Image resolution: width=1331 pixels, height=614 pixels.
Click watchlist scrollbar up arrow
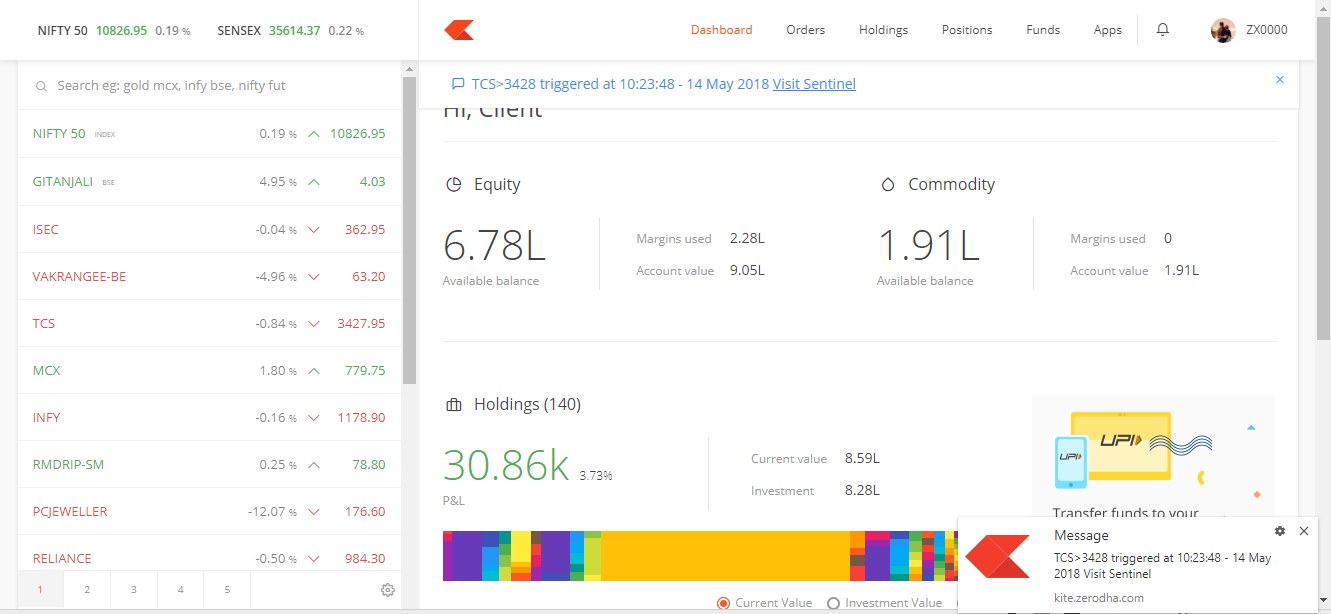pos(409,69)
